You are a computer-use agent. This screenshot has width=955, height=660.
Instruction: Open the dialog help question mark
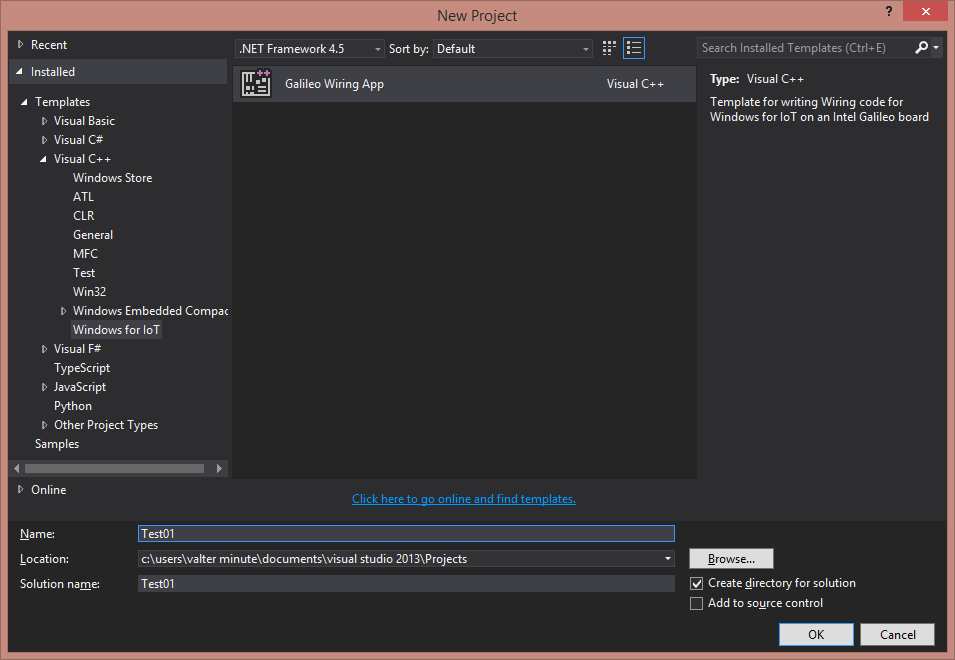pos(889,11)
